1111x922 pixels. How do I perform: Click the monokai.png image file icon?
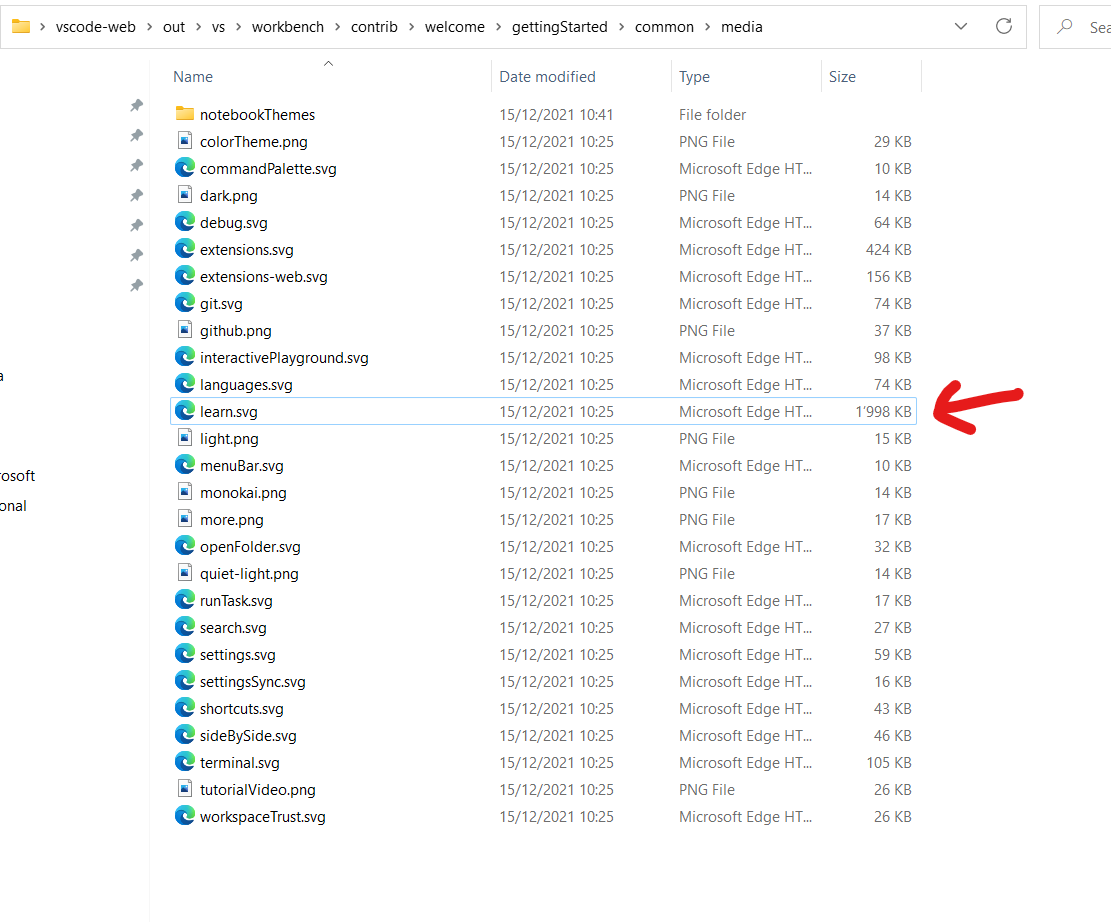(x=185, y=492)
